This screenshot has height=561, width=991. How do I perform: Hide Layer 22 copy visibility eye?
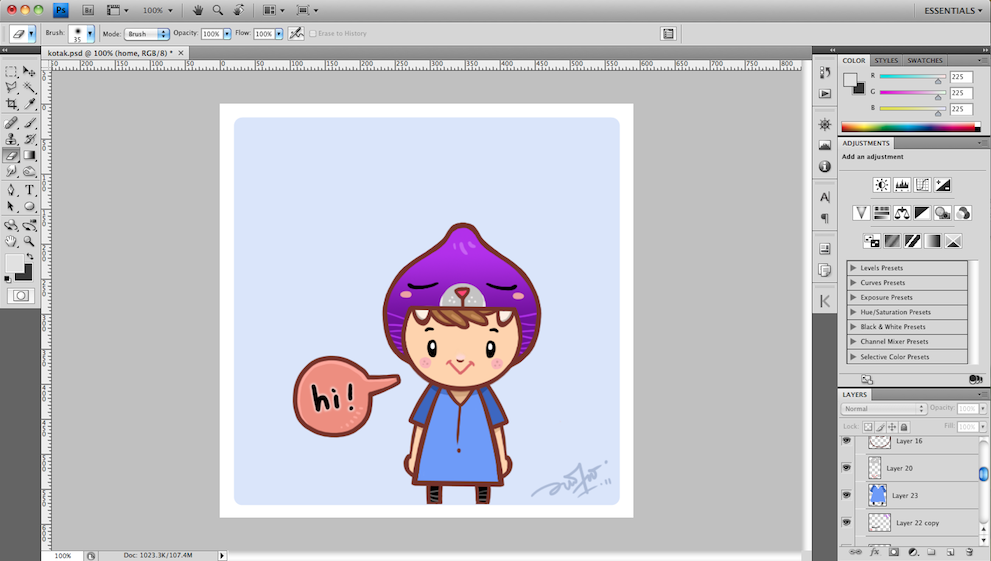tap(846, 522)
